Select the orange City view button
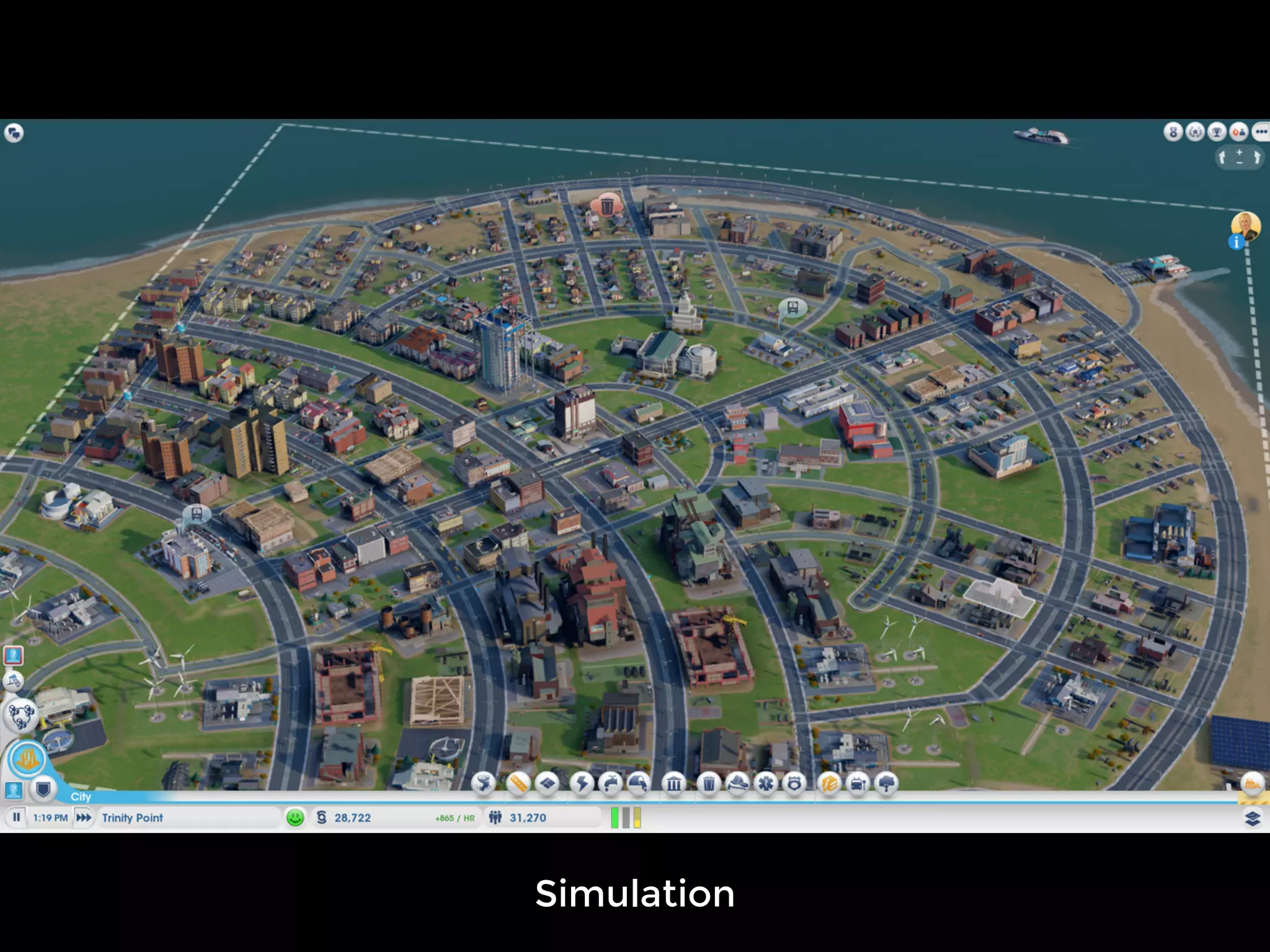The width and height of the screenshot is (1270, 952). (27, 759)
